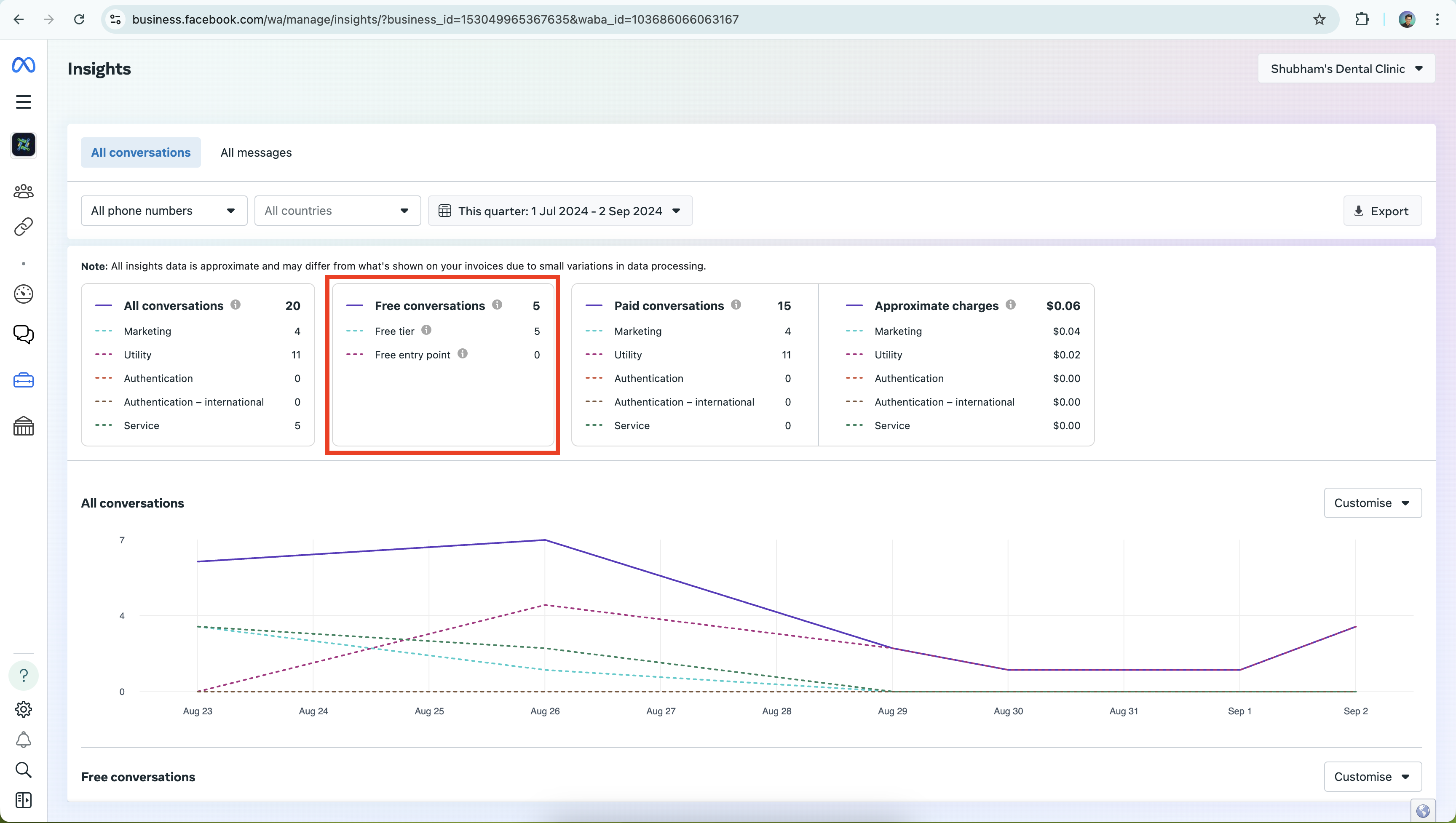
Task: Open Shubham's Dental Clinic account selector
Action: tap(1346, 69)
